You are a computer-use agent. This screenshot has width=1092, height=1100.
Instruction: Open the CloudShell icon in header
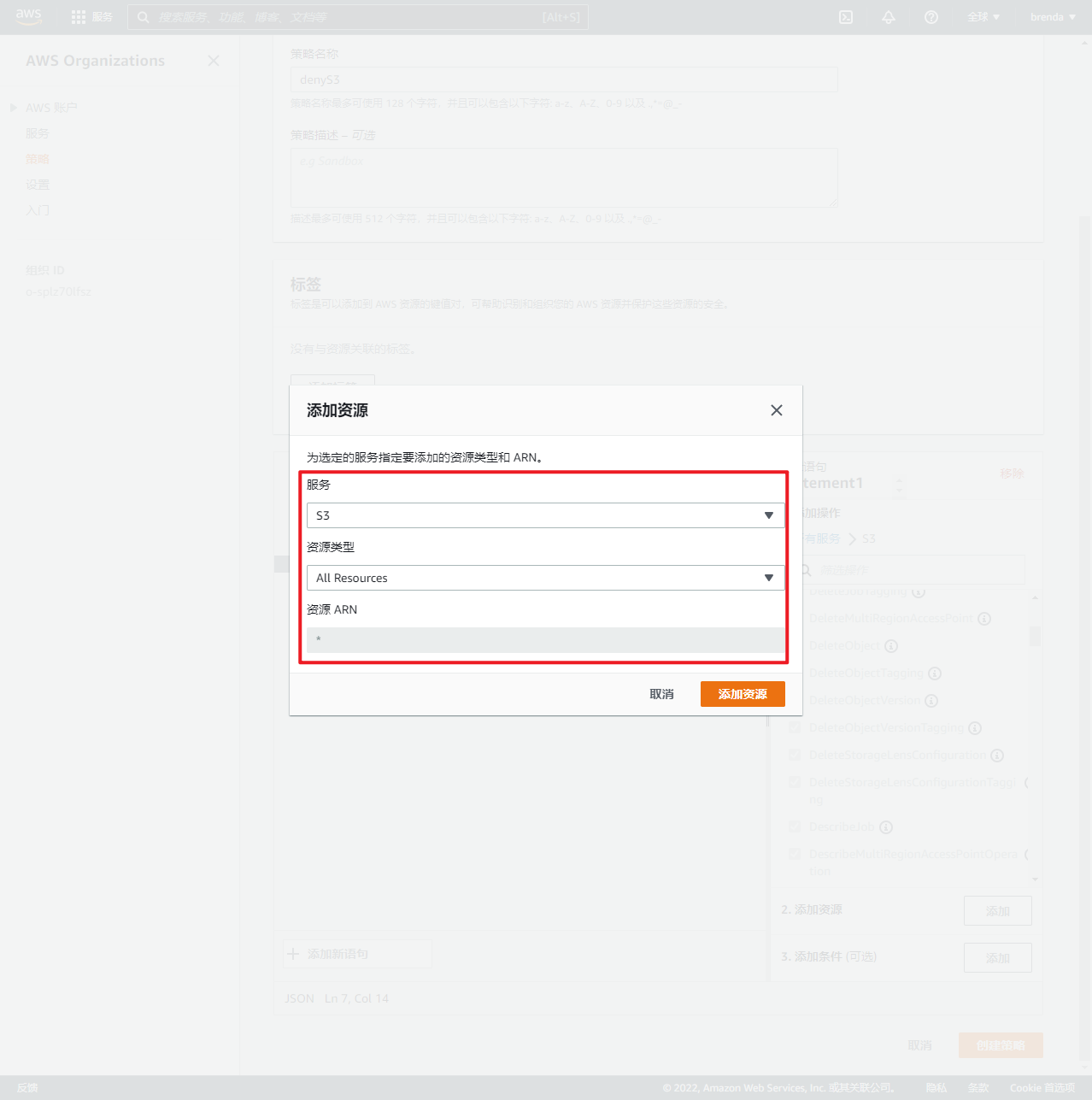tap(846, 17)
